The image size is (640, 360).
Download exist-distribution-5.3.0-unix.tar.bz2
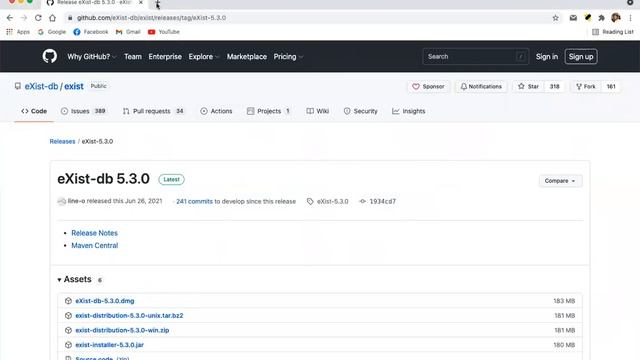click(129, 316)
